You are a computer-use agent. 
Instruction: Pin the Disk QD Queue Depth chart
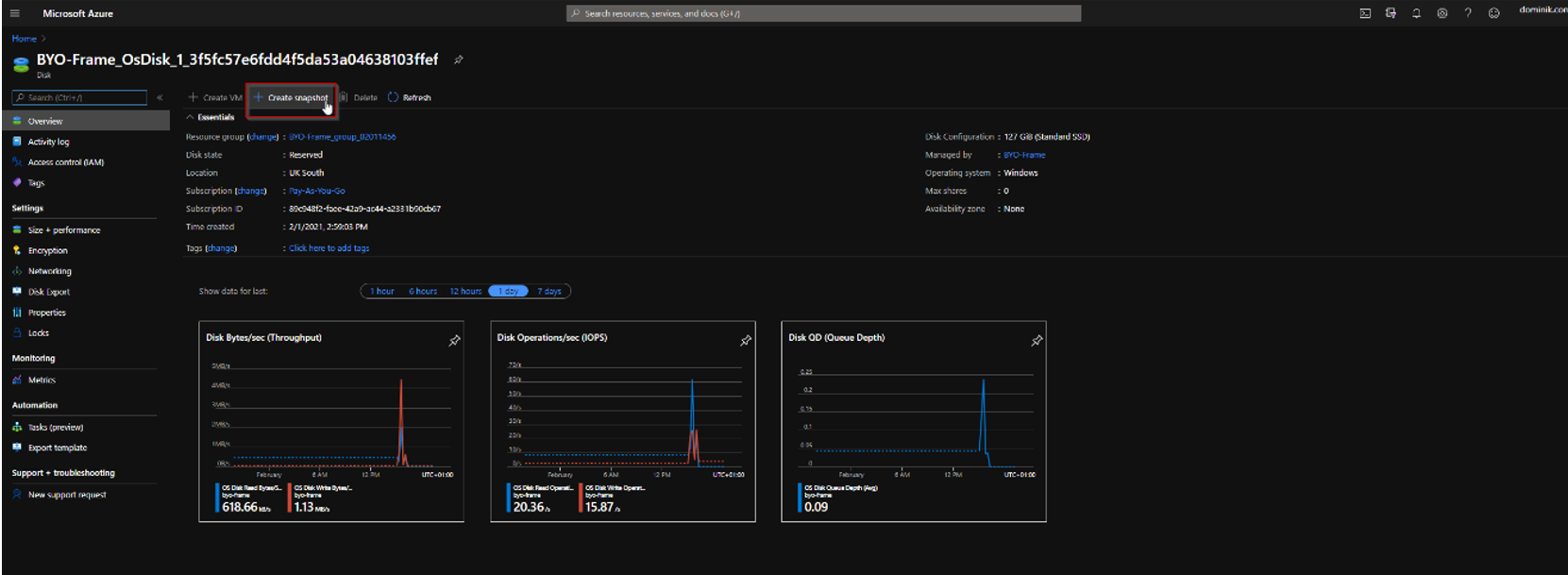1037,340
